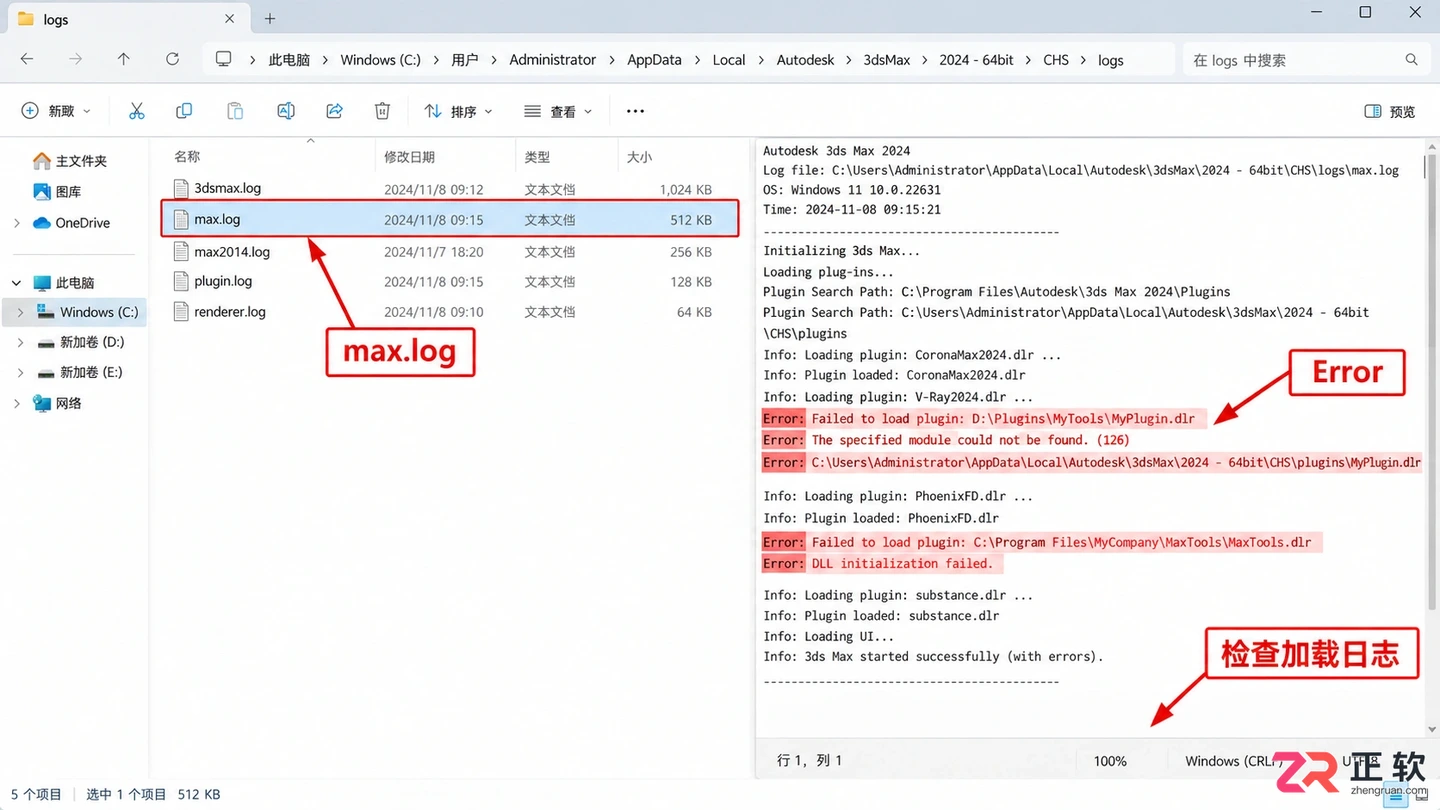Viewport: 1440px width, 810px height.
Task: Open the 查看 (View) dropdown
Action: (x=558, y=111)
